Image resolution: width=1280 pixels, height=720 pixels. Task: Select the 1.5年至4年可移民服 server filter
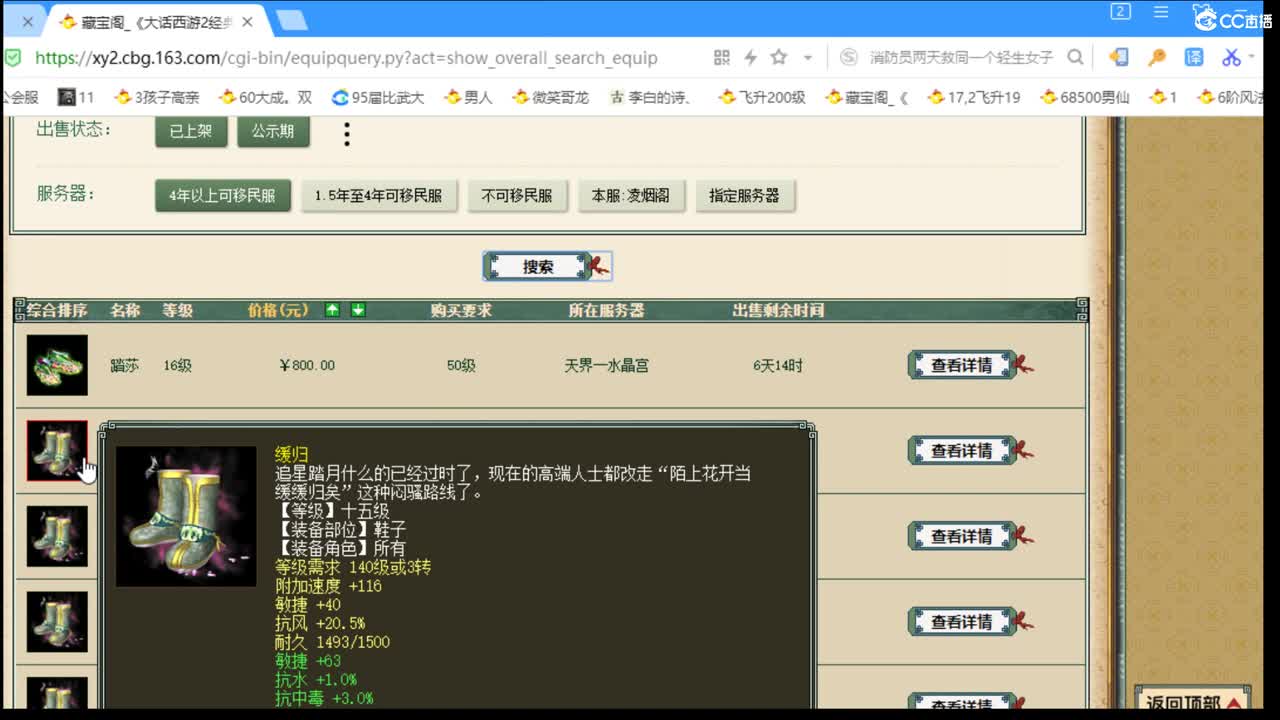pyautogui.click(x=378, y=196)
